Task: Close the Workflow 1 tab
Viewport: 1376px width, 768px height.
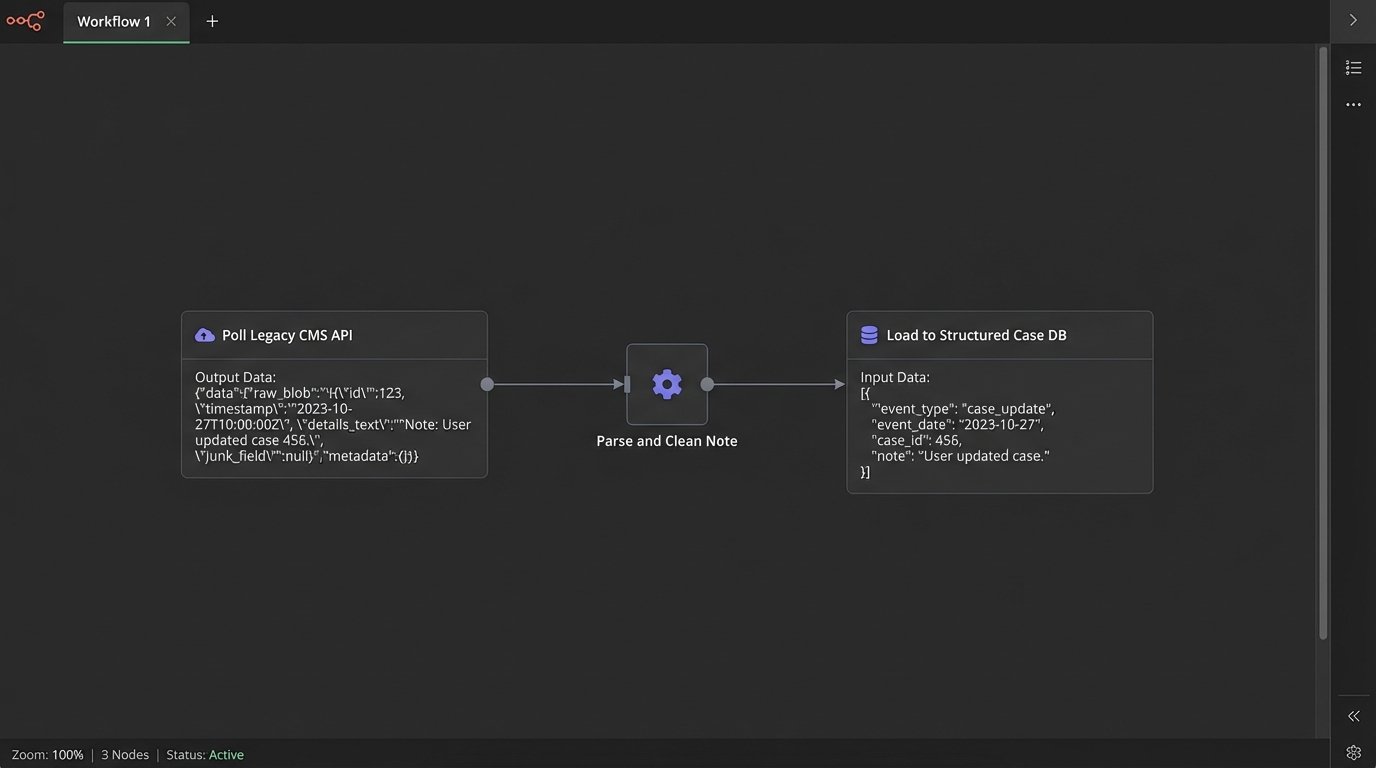Action: click(x=171, y=21)
